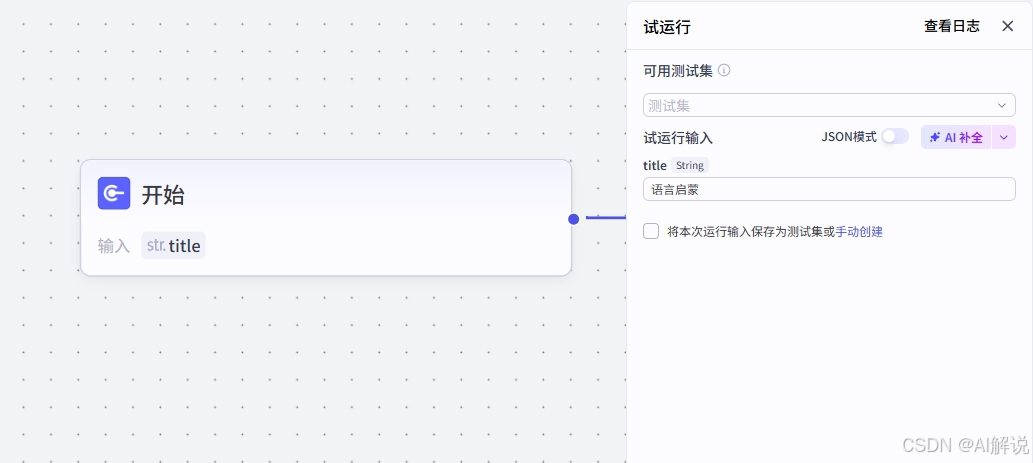Click the String type badge next to title

[x=690, y=165]
